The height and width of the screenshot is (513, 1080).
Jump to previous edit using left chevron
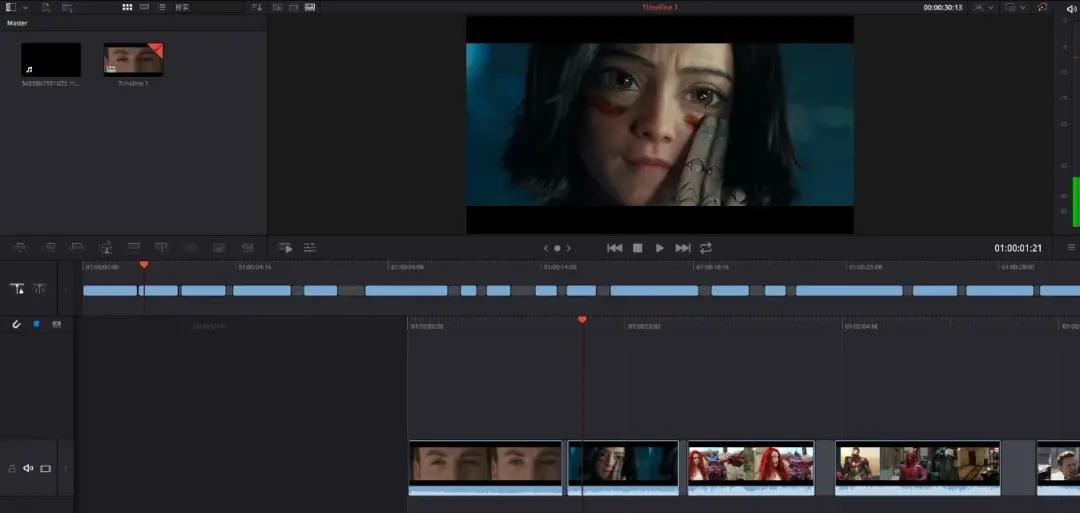(x=546, y=248)
